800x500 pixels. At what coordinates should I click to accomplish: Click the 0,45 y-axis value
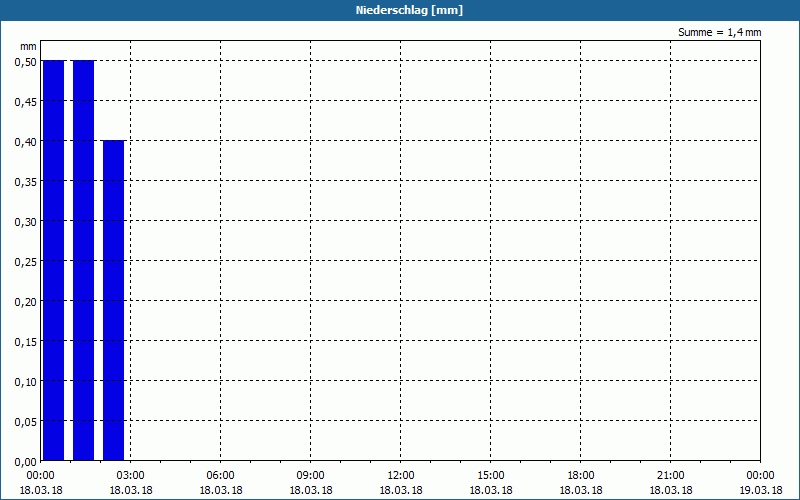26,102
